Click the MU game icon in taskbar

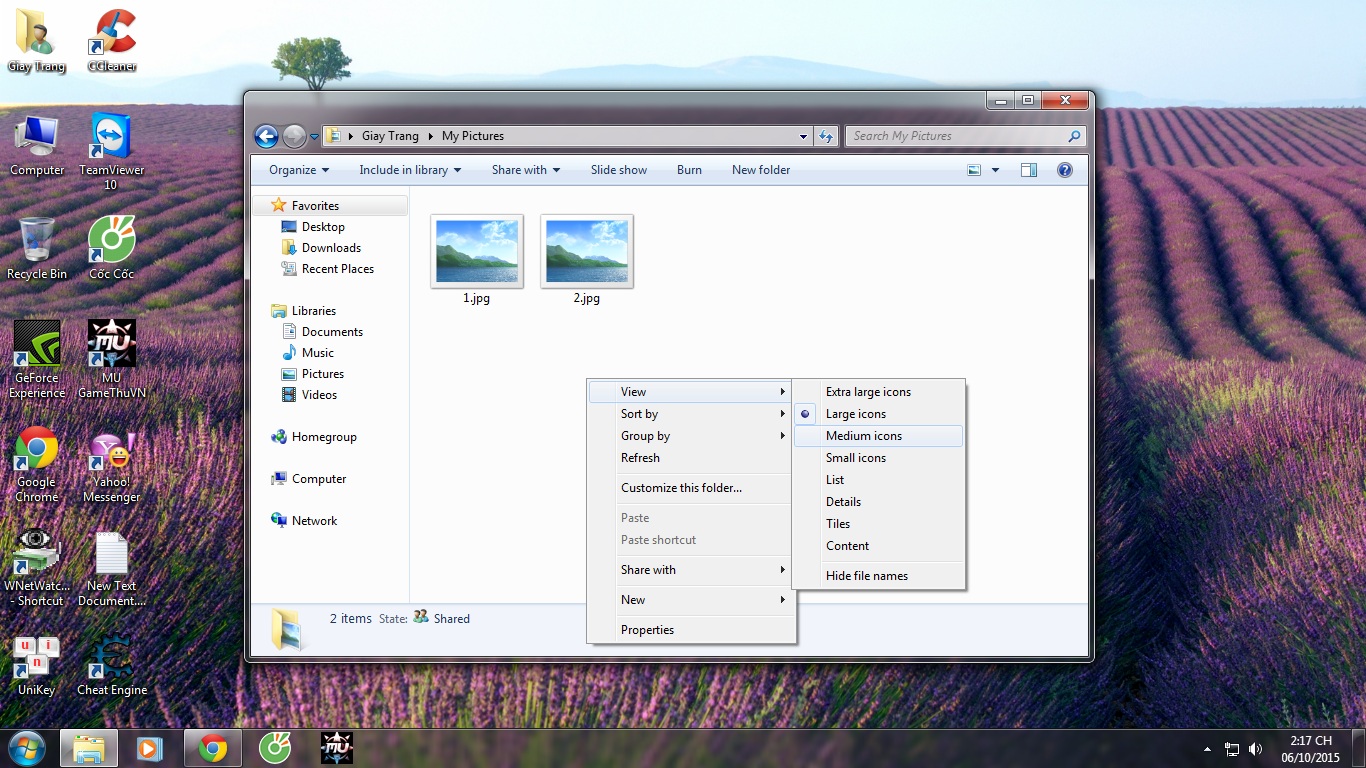pyautogui.click(x=336, y=748)
